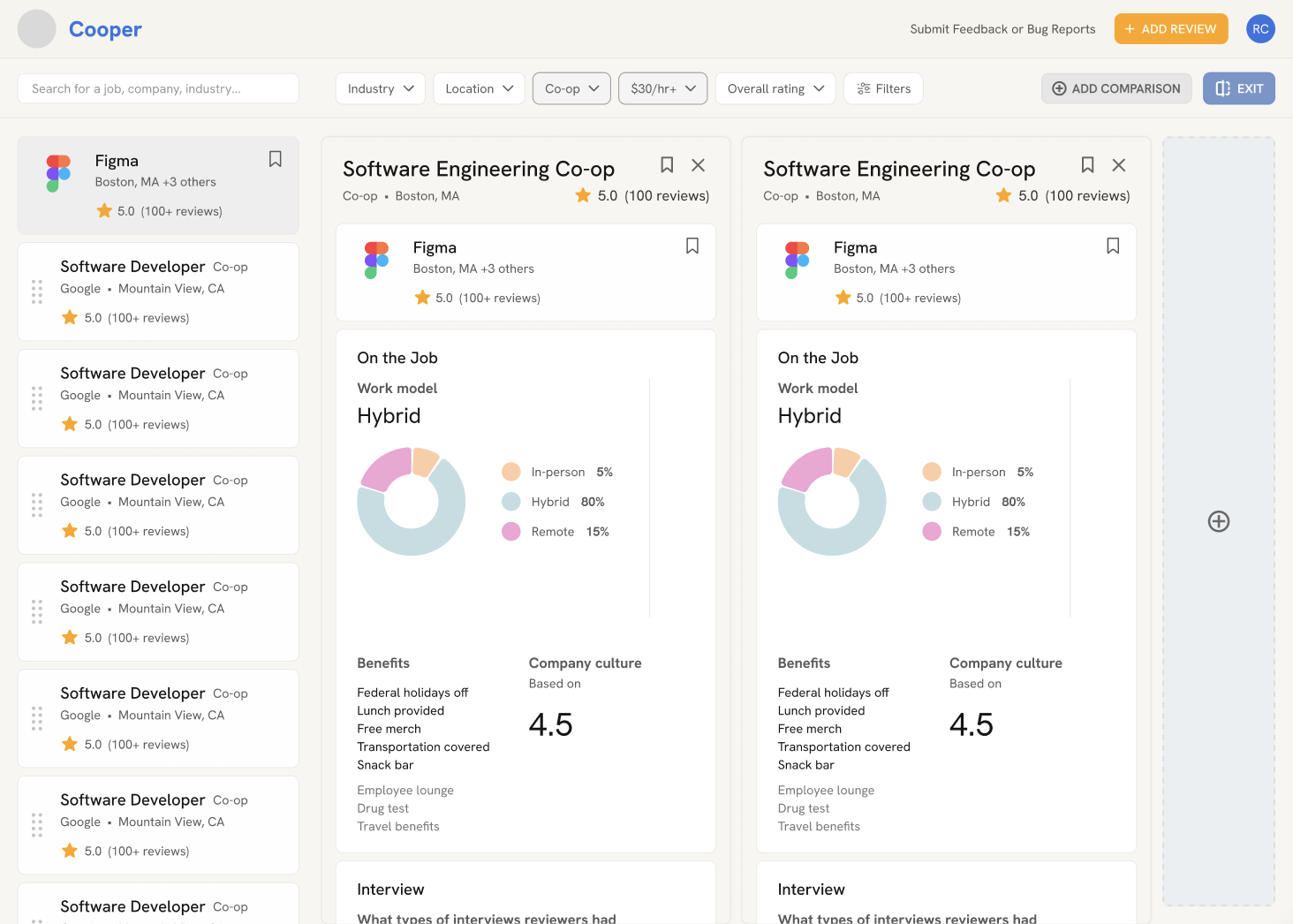The image size is (1293, 924).
Task: Bookmark Figma company card in second panel
Action: click(1113, 246)
